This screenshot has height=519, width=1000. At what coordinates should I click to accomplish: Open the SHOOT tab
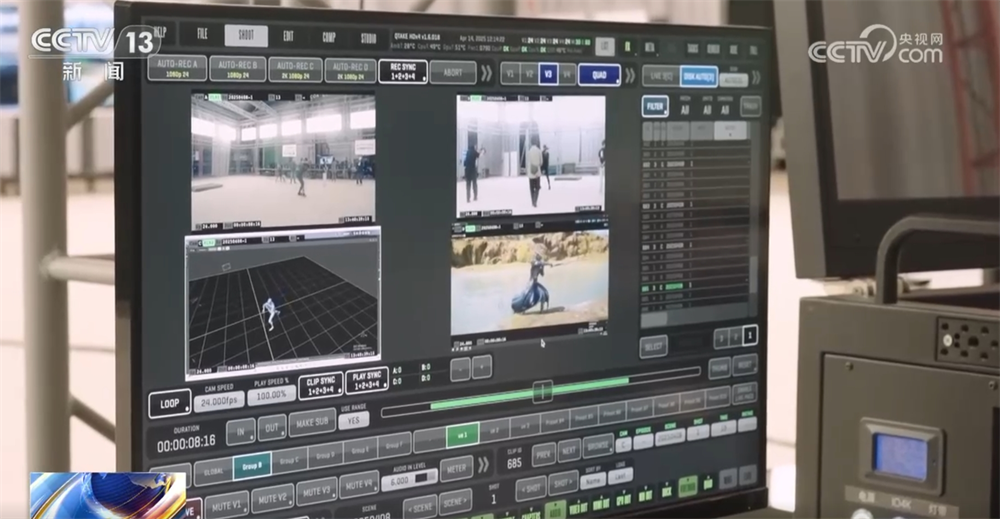pos(245,36)
